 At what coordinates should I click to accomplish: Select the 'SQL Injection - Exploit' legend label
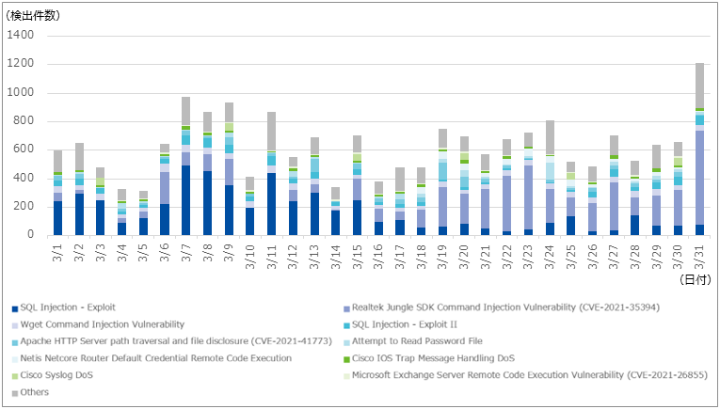coord(68,308)
